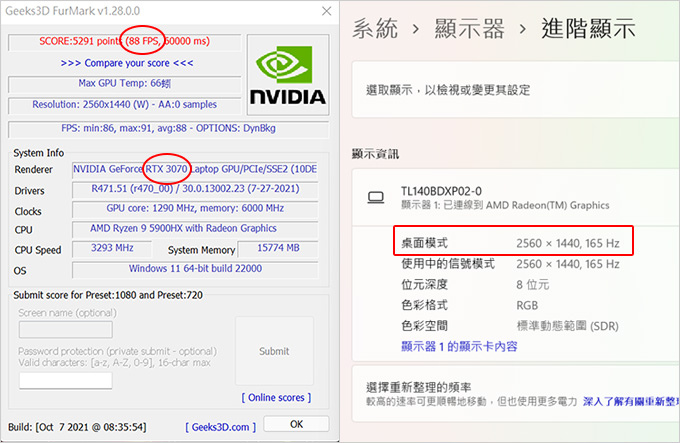The image size is (680, 443).
Task: Click the Drivers R471.51 field
Action: (x=195, y=189)
